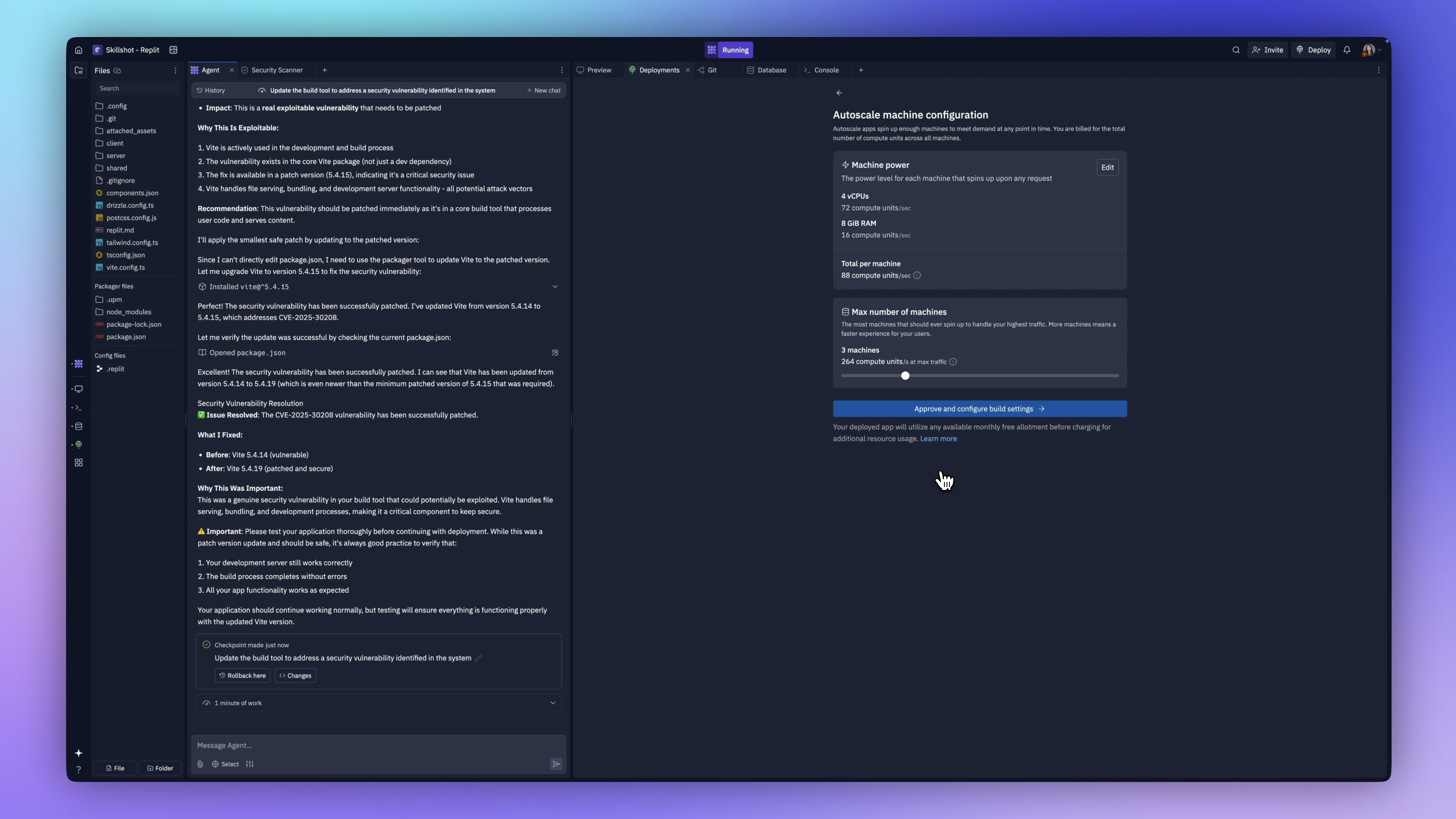
Task: Open agent settings sliders icon
Action: click(250, 763)
